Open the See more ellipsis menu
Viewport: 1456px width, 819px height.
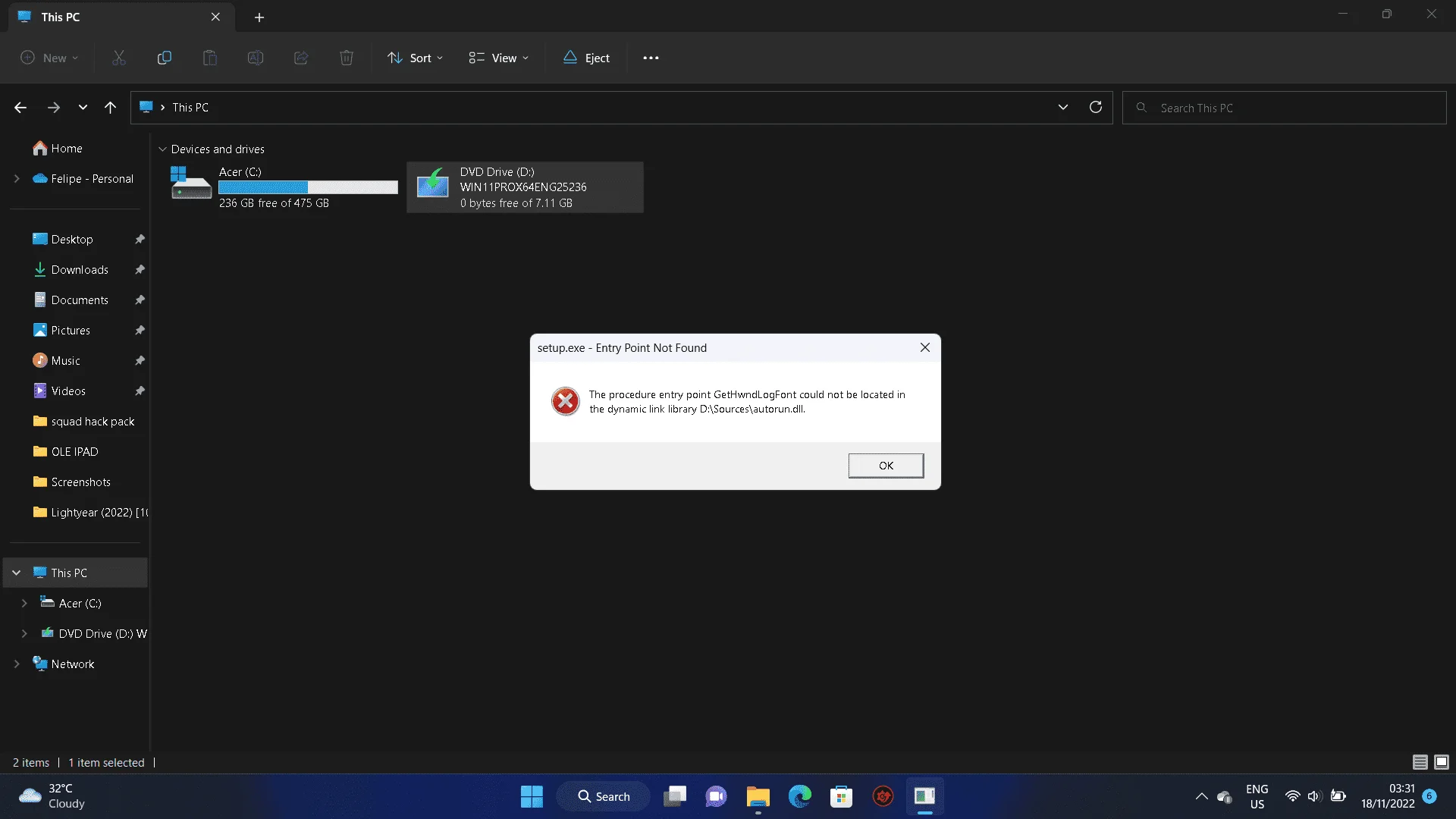click(x=651, y=58)
